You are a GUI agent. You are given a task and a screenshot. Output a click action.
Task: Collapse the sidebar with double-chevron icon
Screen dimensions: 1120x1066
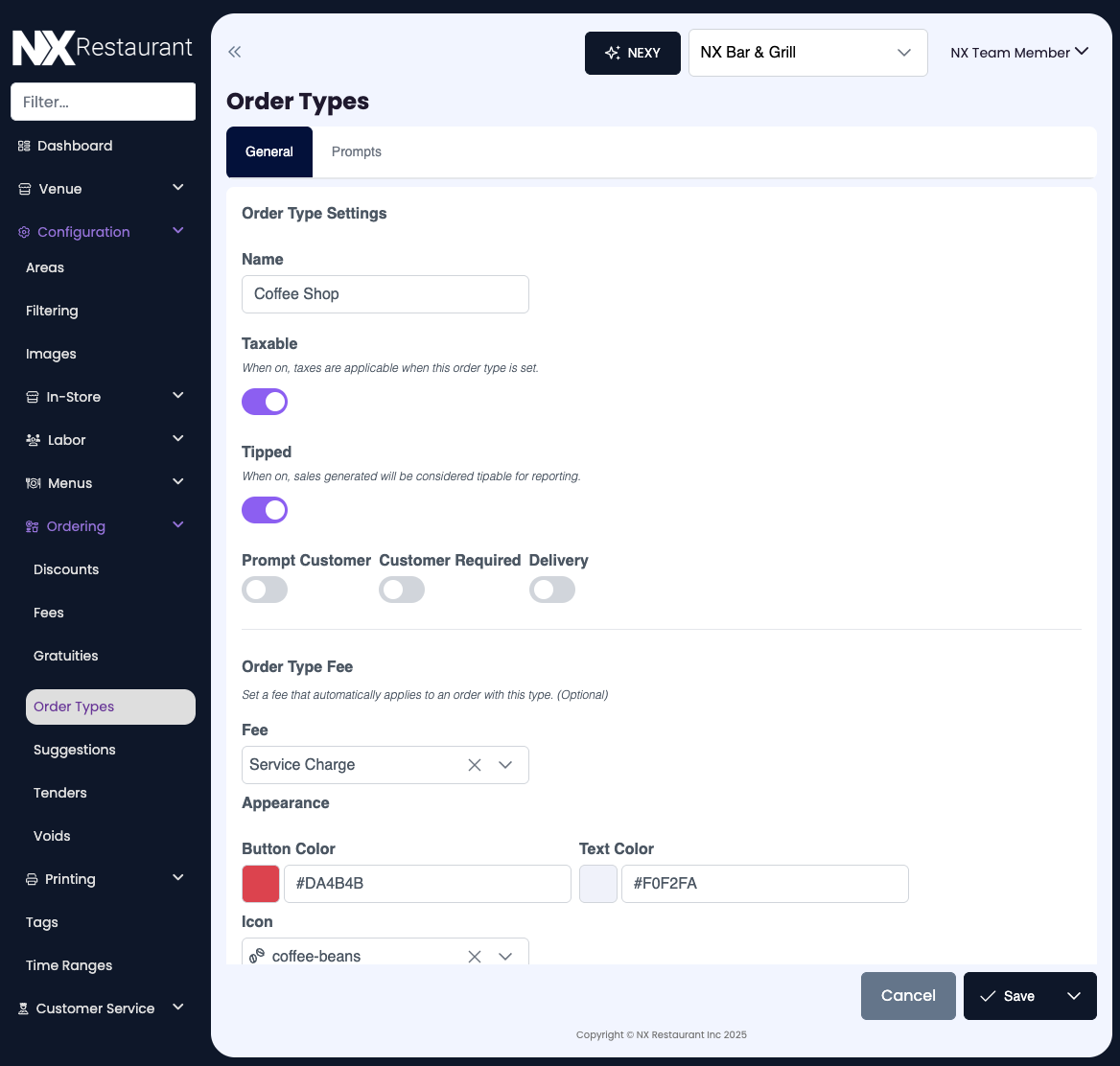tap(235, 53)
